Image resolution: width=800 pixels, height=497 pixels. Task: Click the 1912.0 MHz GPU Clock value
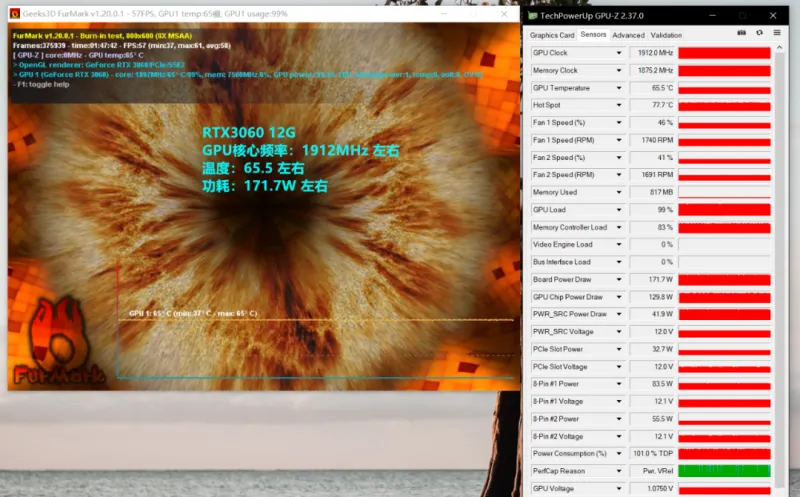click(x=653, y=53)
